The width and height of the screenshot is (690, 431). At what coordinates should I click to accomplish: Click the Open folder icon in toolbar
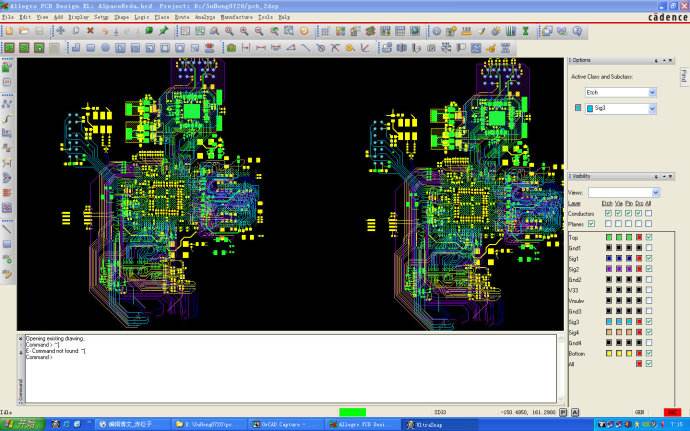click(24, 31)
